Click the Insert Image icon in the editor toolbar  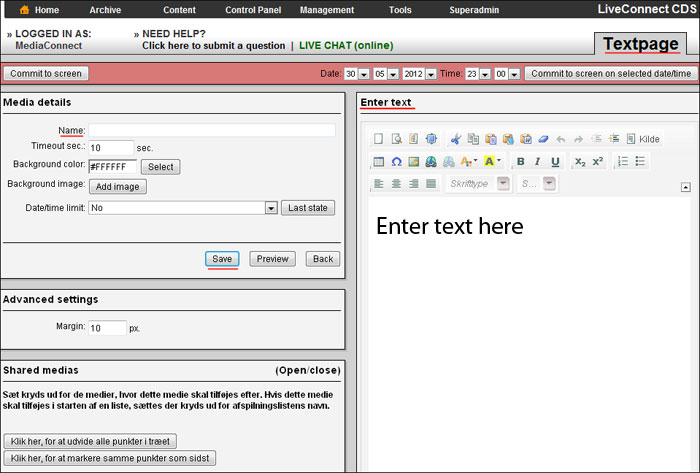(414, 162)
